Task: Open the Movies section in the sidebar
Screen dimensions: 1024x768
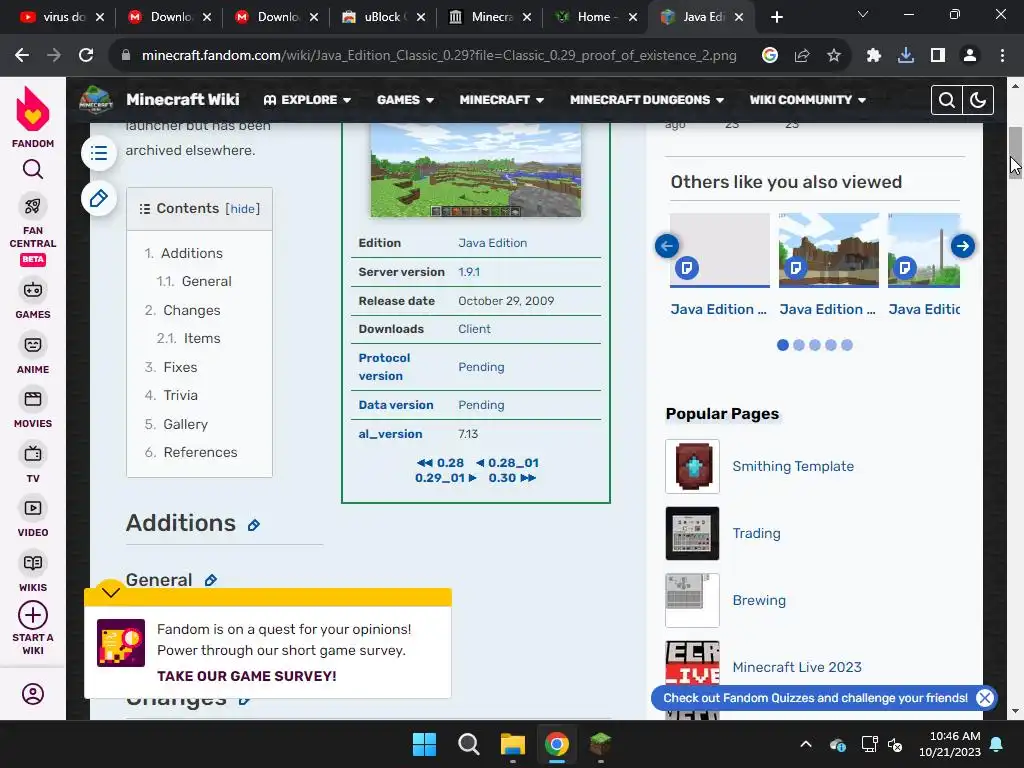Action: click(33, 409)
